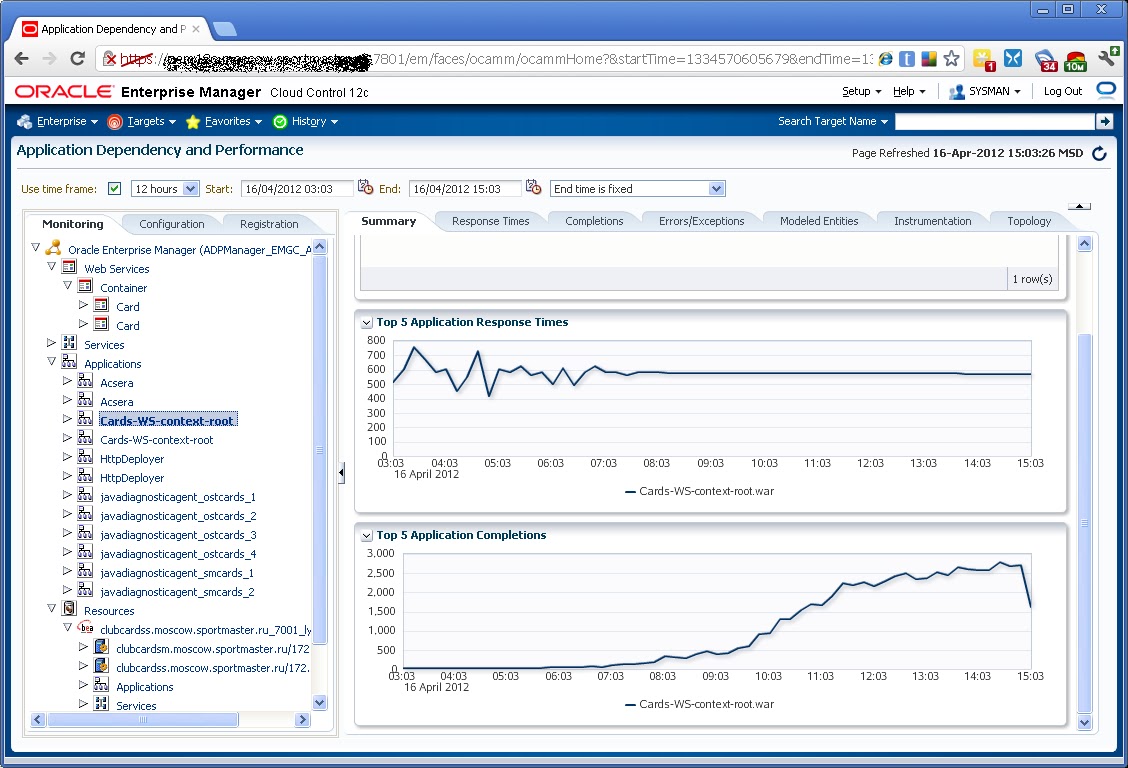Switch to the Configuration tab
This screenshot has width=1128, height=768.
click(171, 224)
